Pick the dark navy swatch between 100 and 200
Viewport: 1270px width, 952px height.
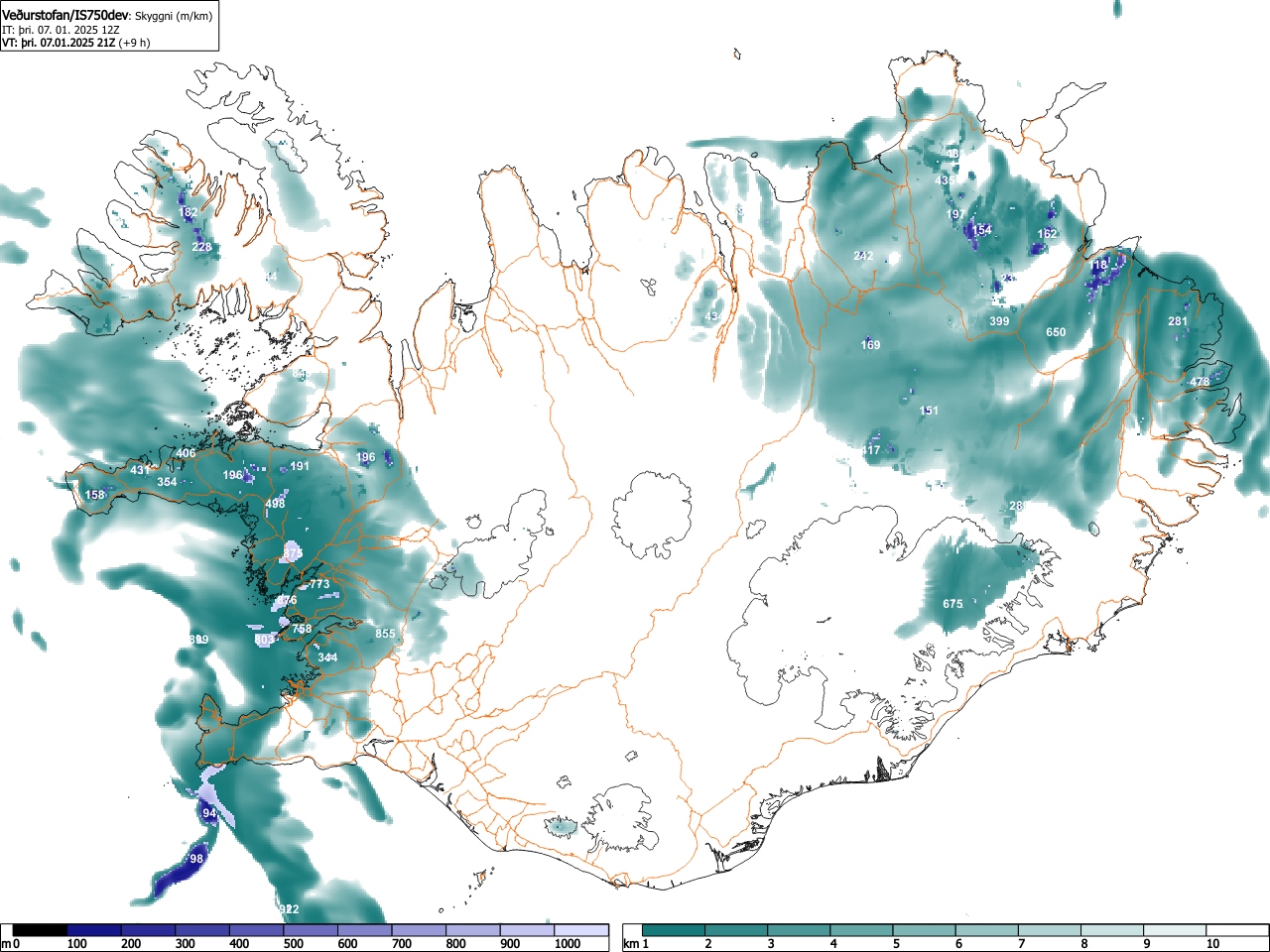point(94,930)
